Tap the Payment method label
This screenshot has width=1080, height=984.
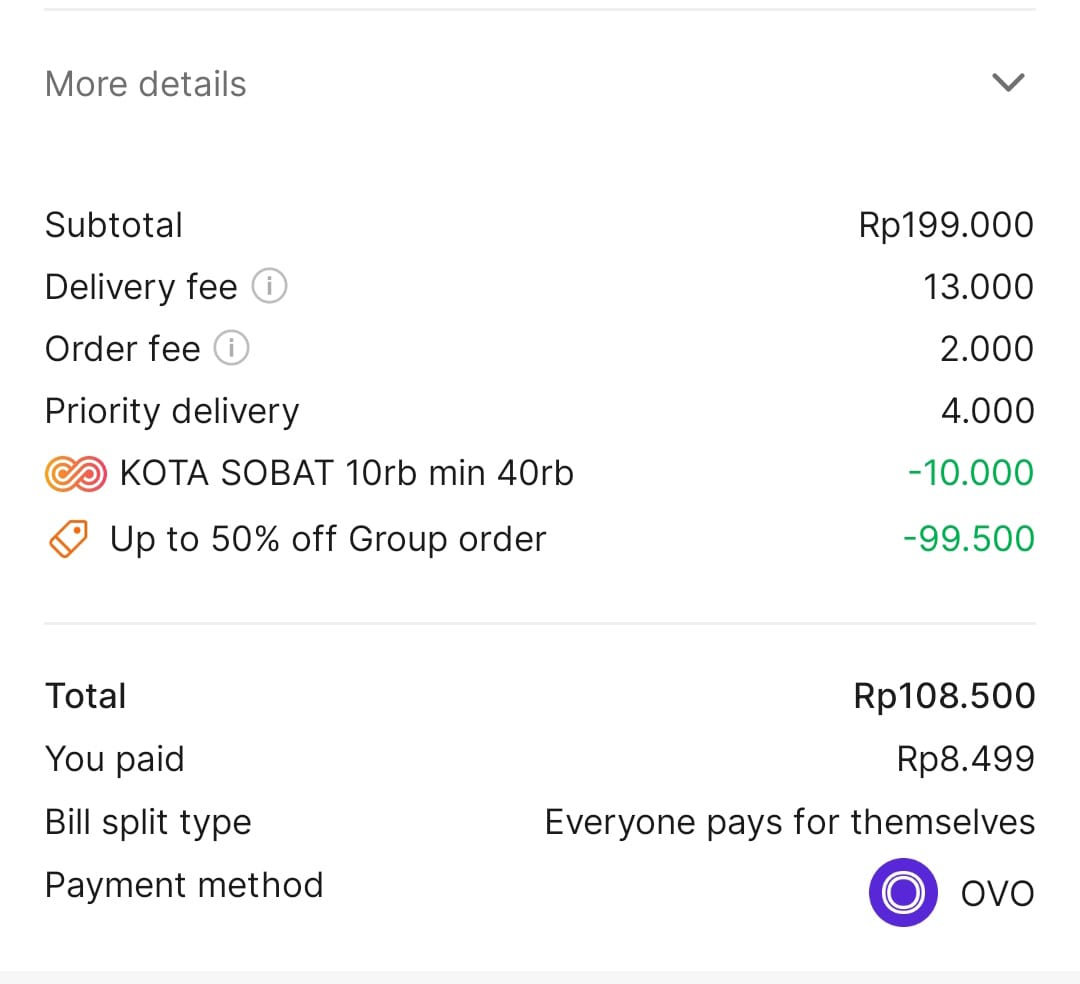[x=184, y=885]
